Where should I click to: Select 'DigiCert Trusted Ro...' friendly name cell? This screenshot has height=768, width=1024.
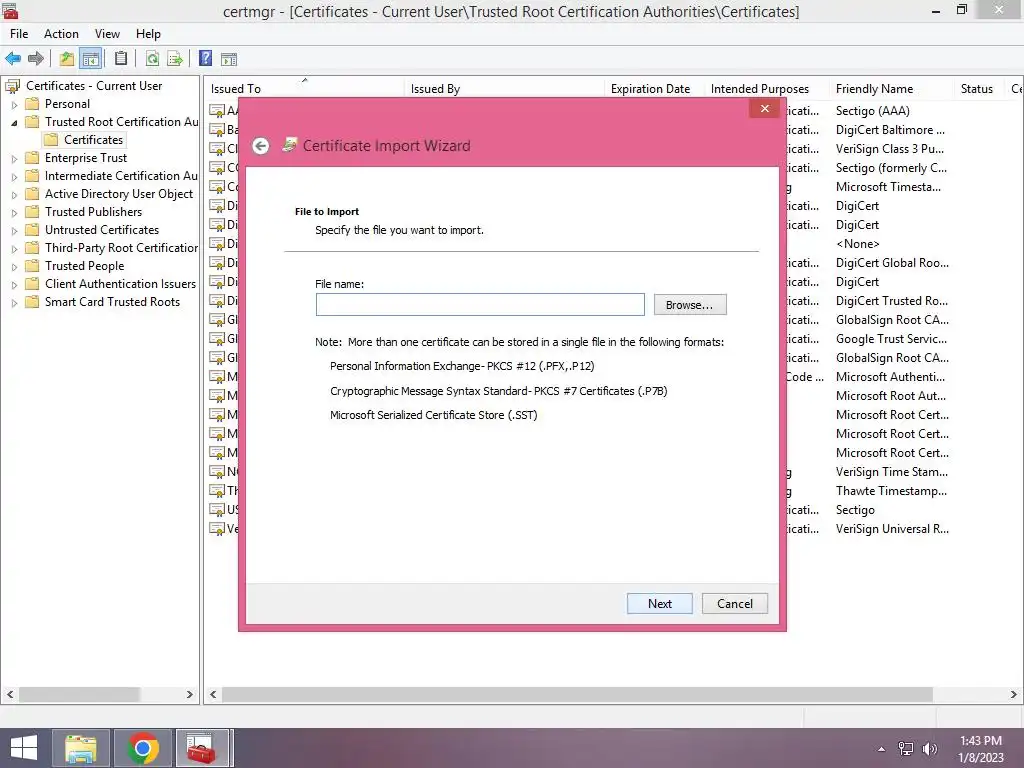(891, 301)
